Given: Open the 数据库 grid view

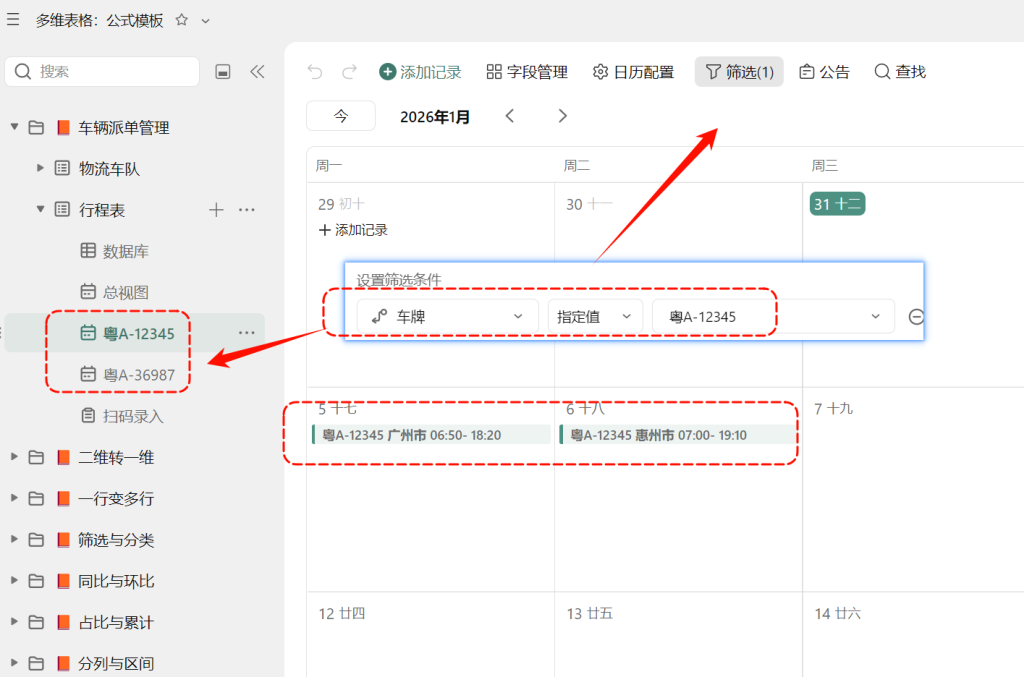Looking at the screenshot, I should (115, 251).
